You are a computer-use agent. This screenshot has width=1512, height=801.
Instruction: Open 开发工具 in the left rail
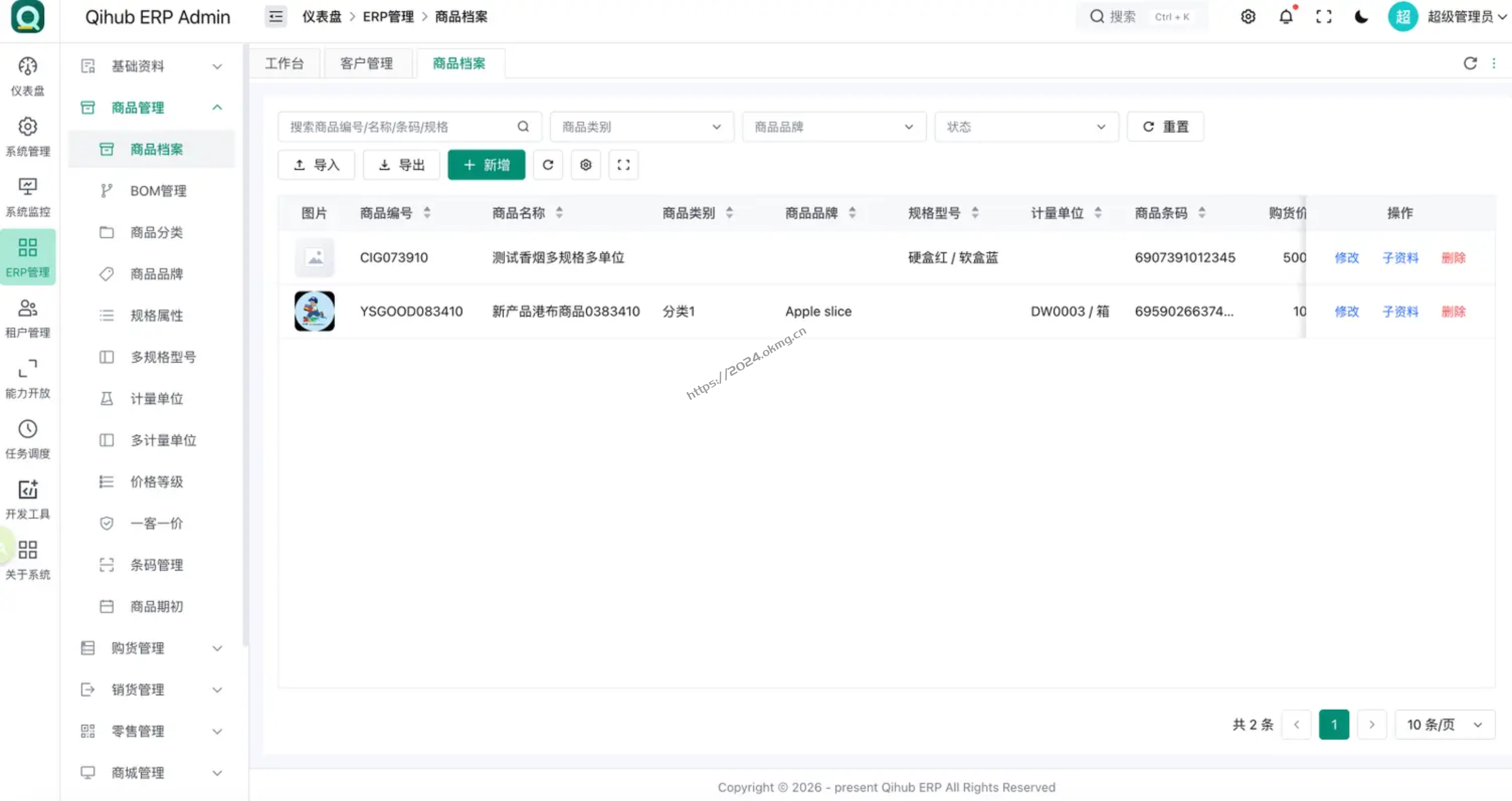(27, 499)
